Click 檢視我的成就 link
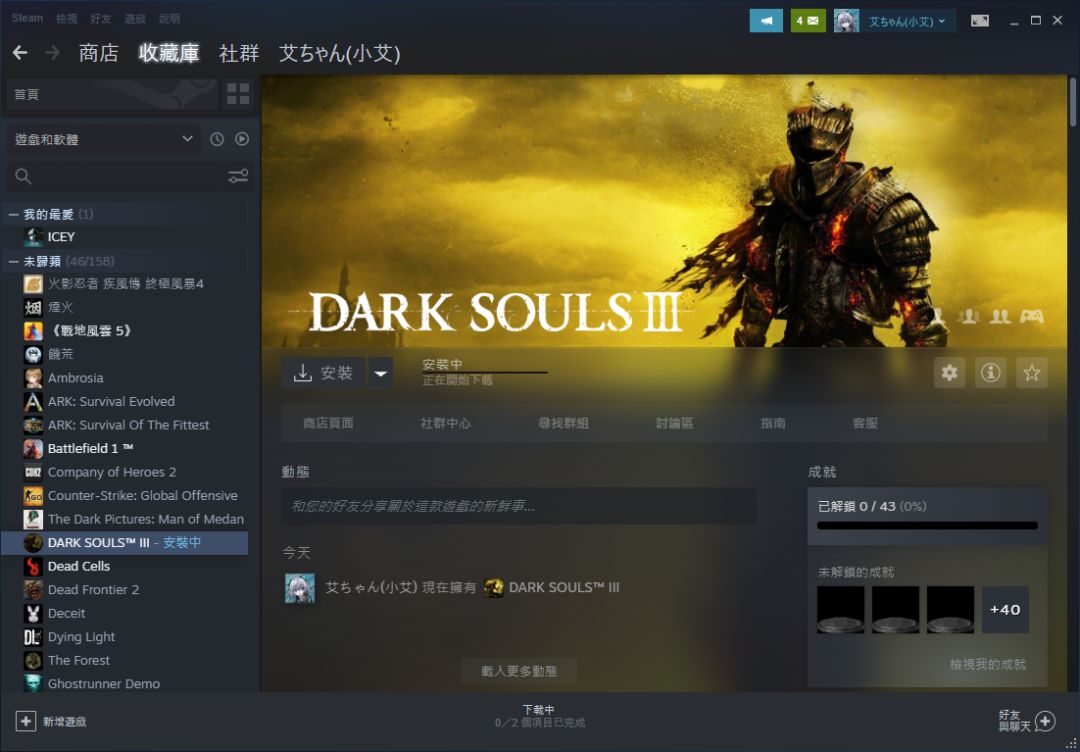Screen dimensions: 1080x752 click(x=988, y=665)
